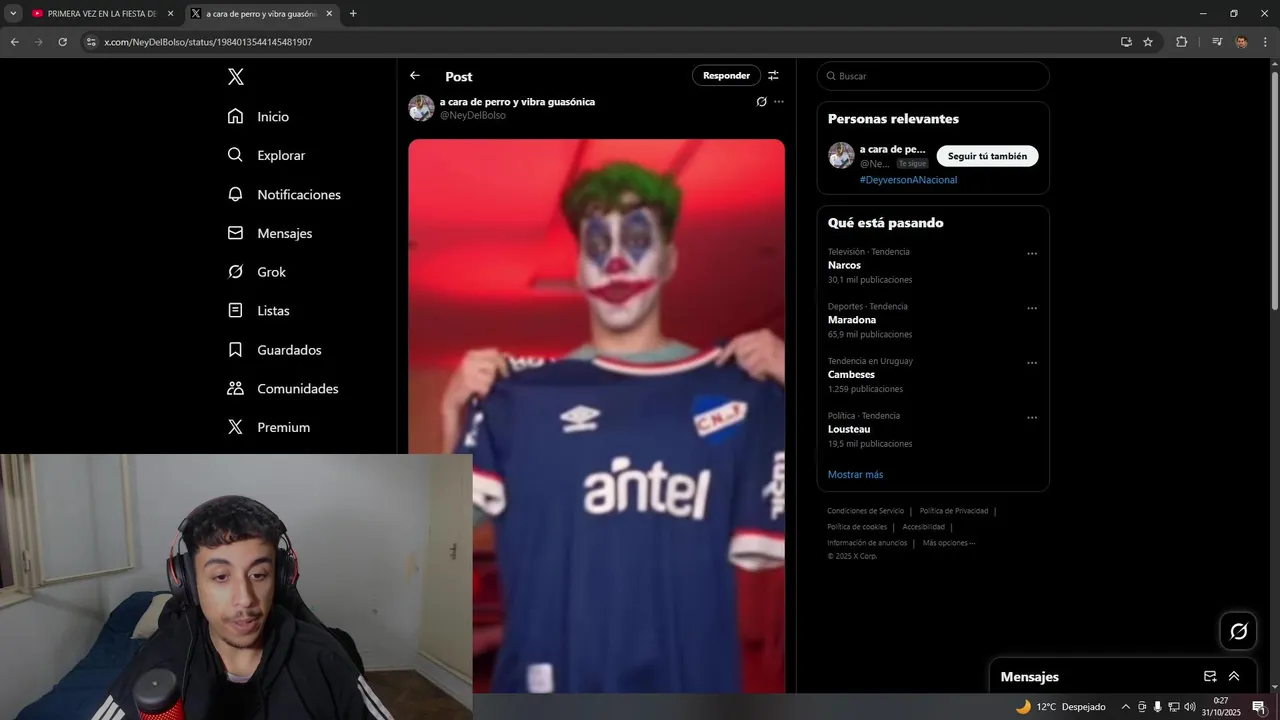Reload the current page
Viewport: 1280px width, 720px height.
[x=63, y=42]
